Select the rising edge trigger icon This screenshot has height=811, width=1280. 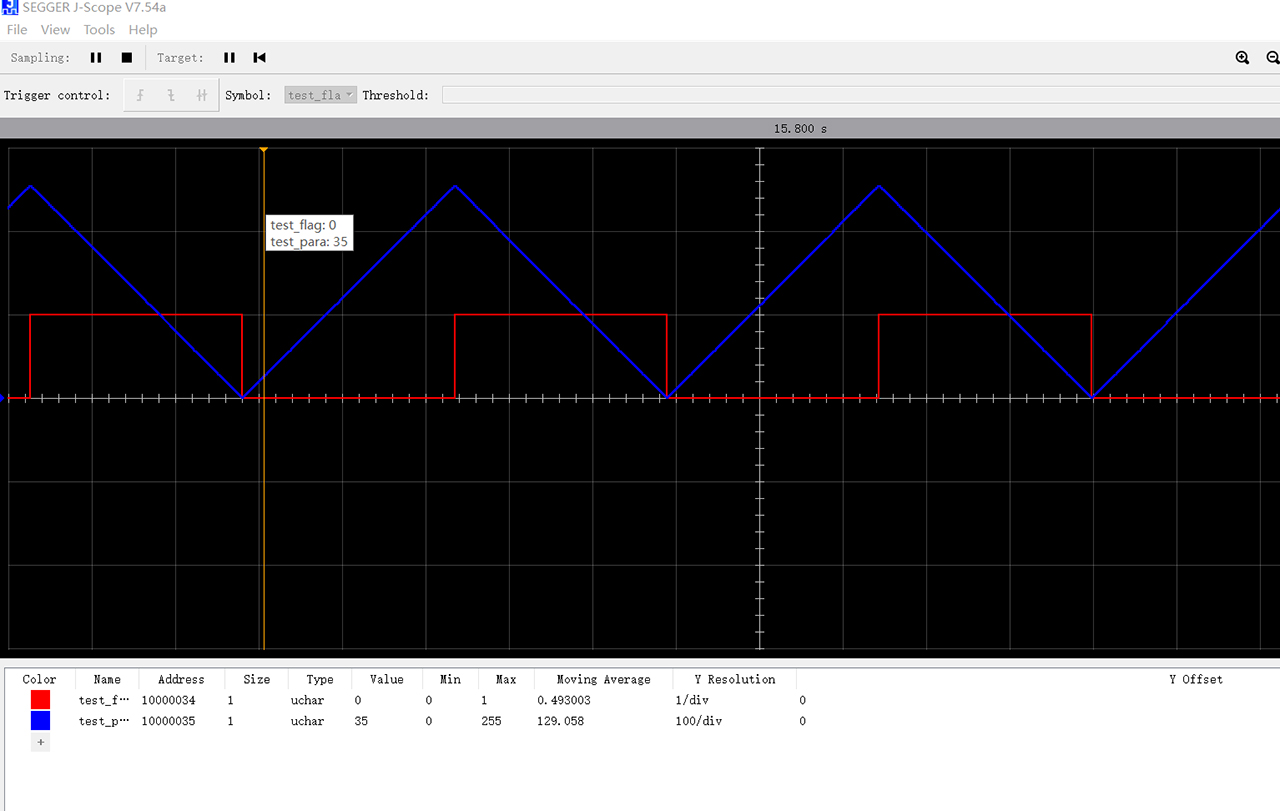pyautogui.click(x=140, y=96)
